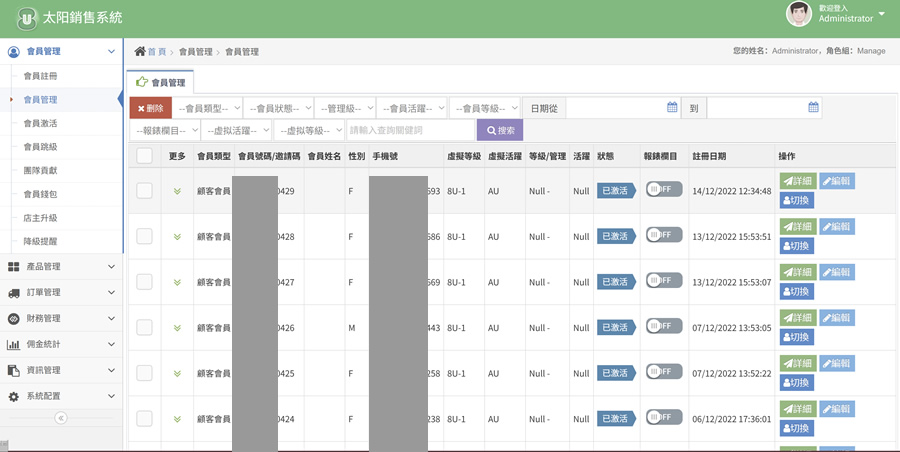The image size is (900, 452).
Task: Select the 會員管理 tab above the table
Action: (160, 83)
